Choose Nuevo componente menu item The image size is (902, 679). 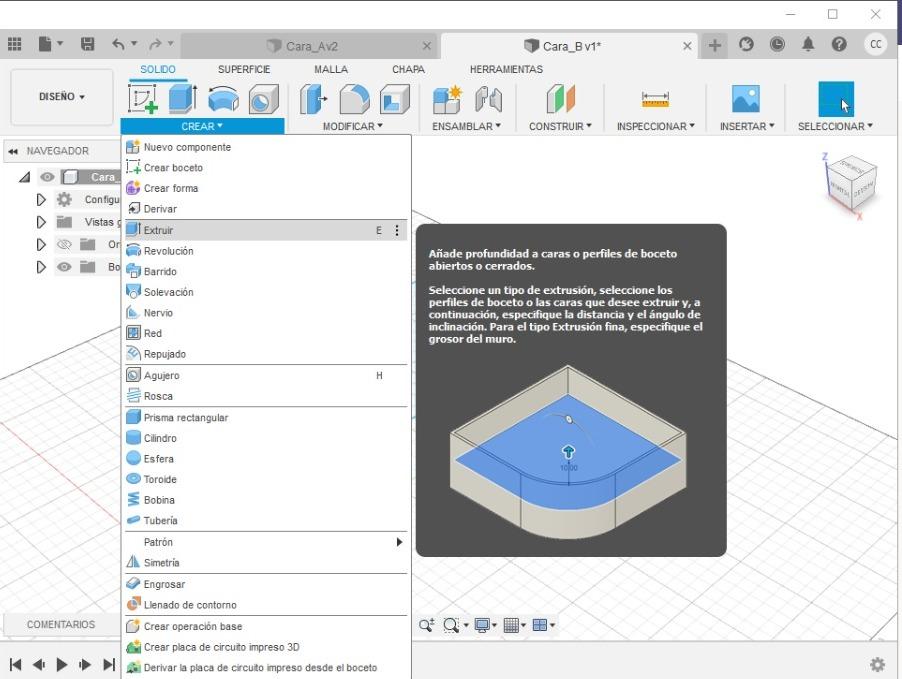click(266, 147)
